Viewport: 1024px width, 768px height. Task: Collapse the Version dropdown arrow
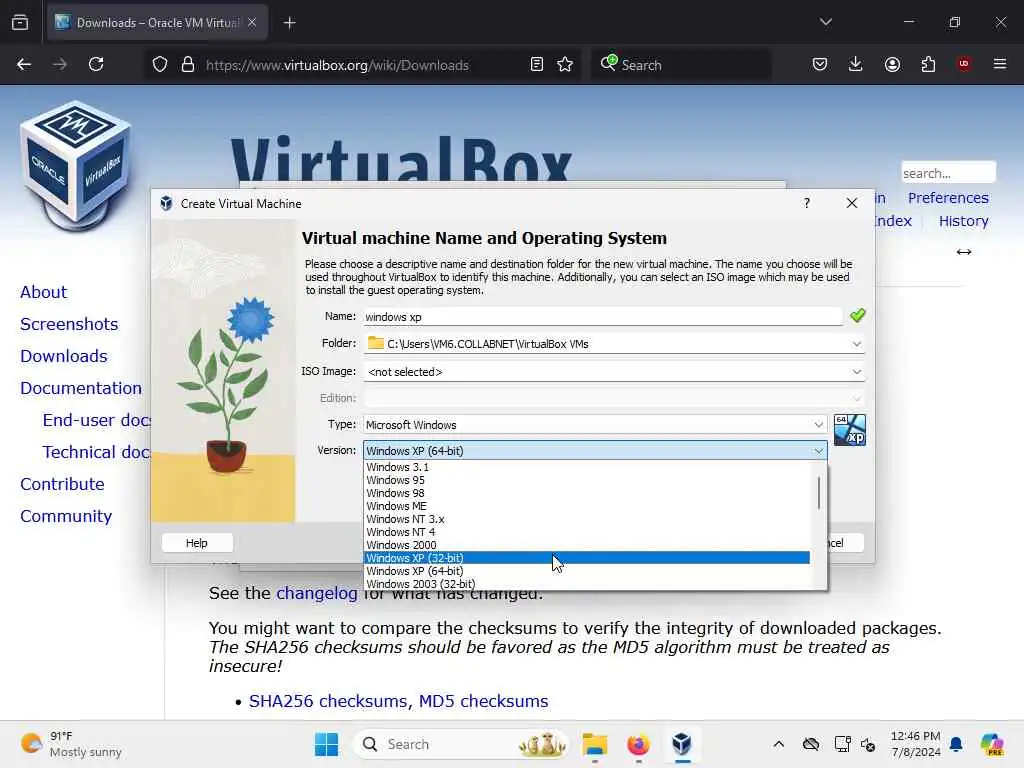tap(818, 451)
